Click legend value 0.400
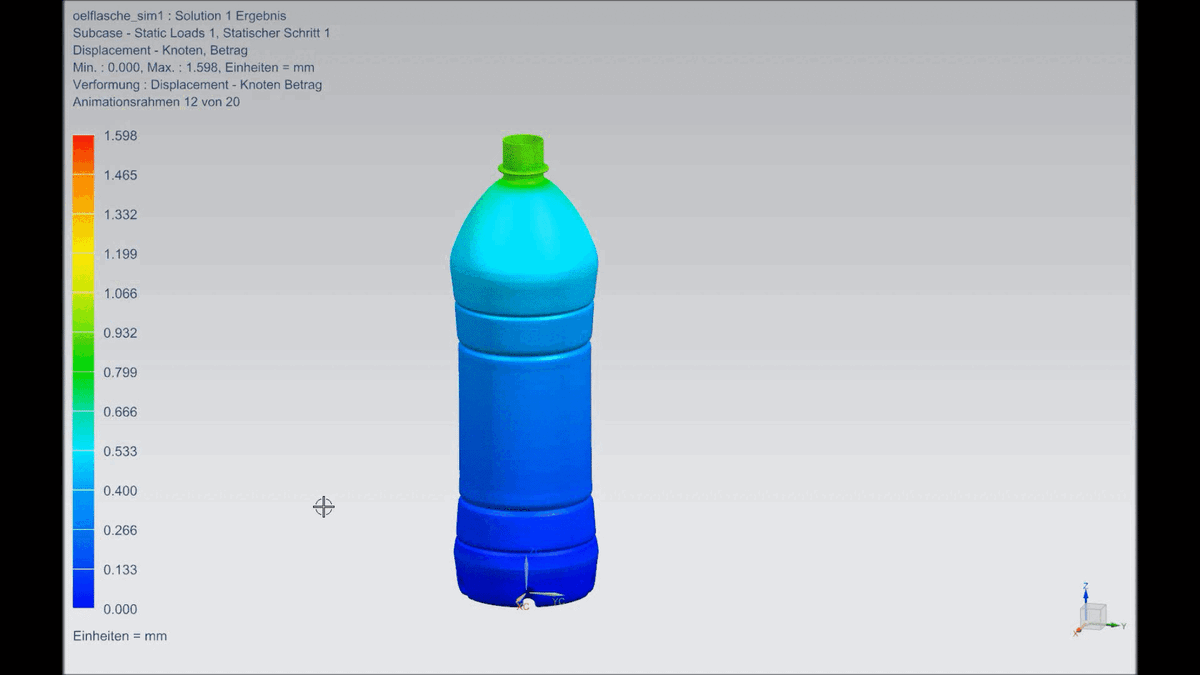This screenshot has height=675, width=1200. pyautogui.click(x=121, y=491)
